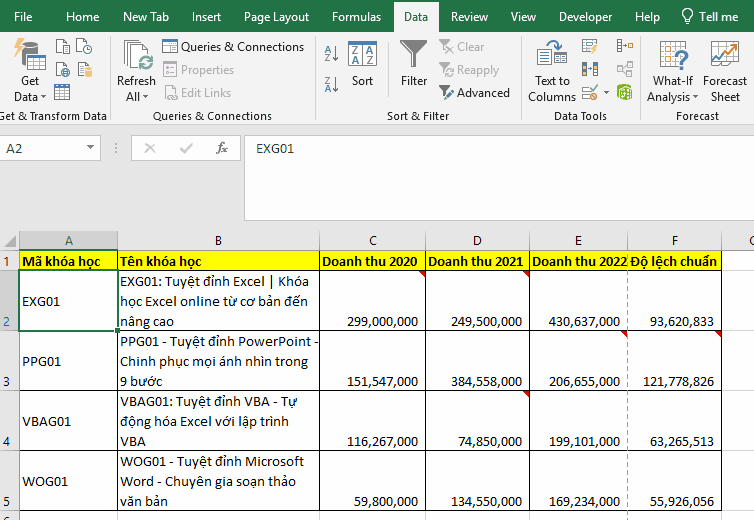Expand the What-If Analysis dropdown arrow
754x520 pixels.
695,97
